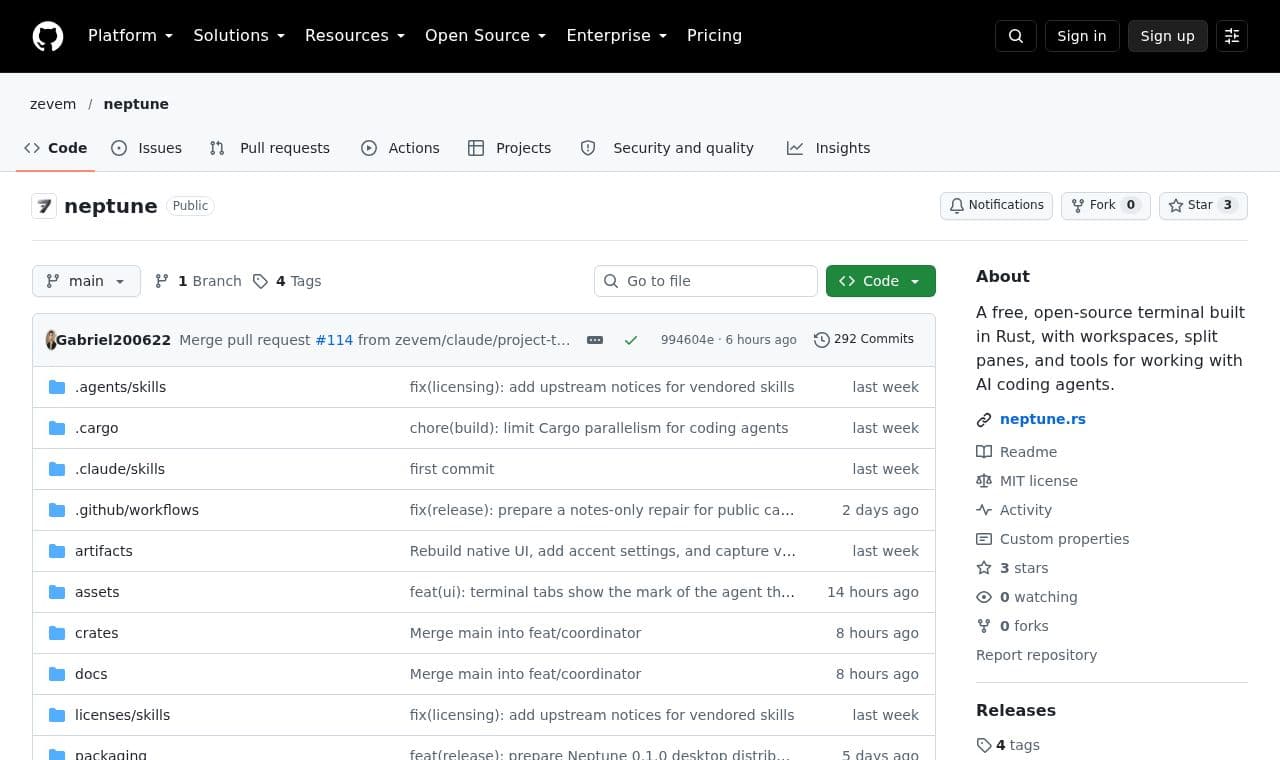Viewport: 1280px width, 760px height.
Task: Open the green Code dropdown button
Action: [x=881, y=281]
